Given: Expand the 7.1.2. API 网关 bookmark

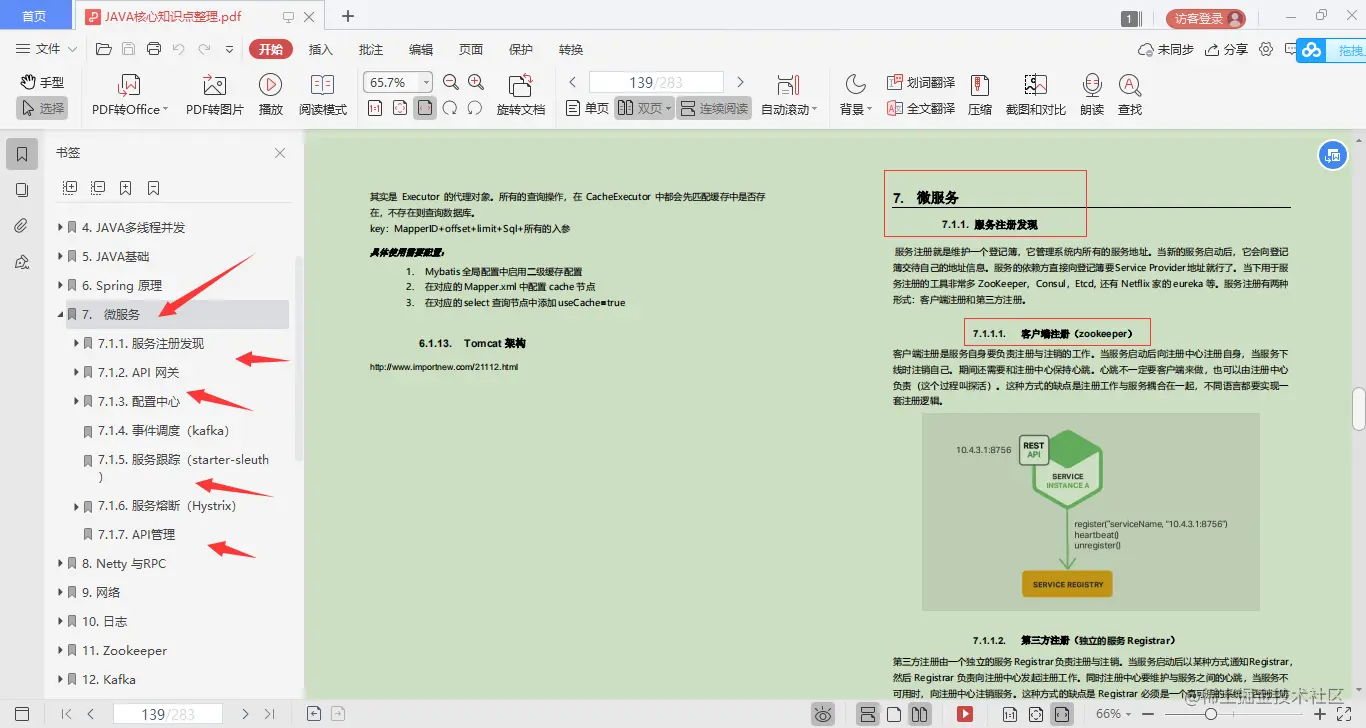Looking at the screenshot, I should click(77, 372).
